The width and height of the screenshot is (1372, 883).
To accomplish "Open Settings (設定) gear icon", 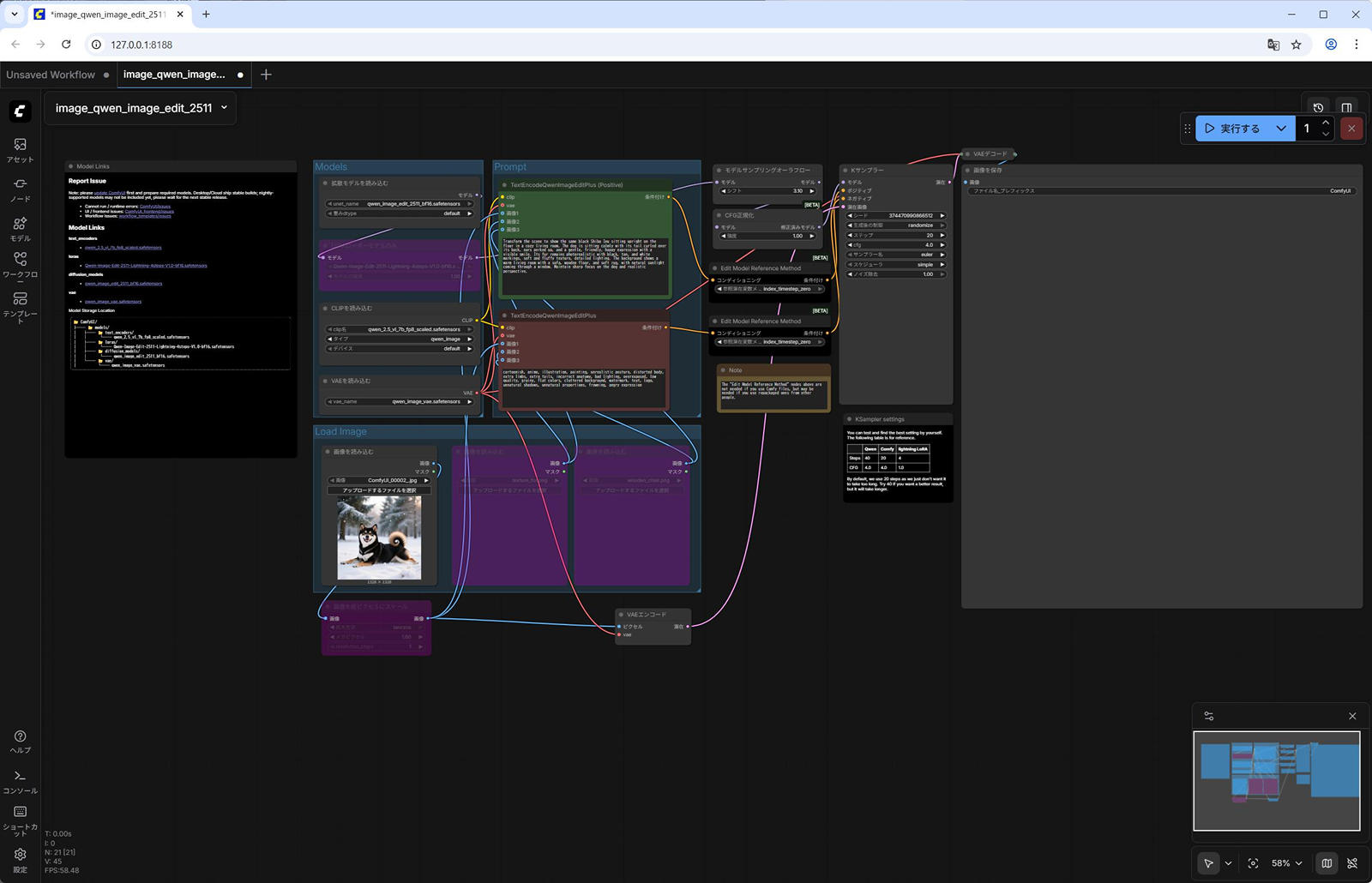I will [20, 859].
